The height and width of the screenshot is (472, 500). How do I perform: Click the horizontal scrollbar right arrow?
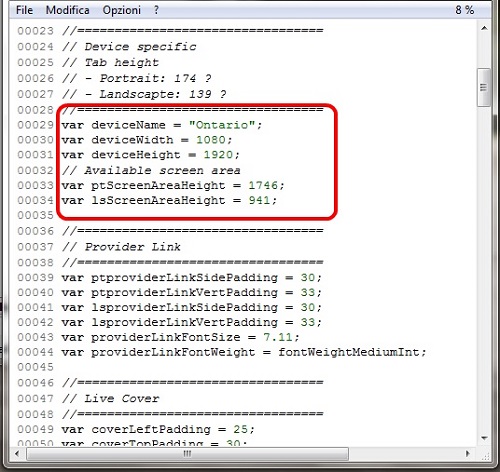pos(468,454)
